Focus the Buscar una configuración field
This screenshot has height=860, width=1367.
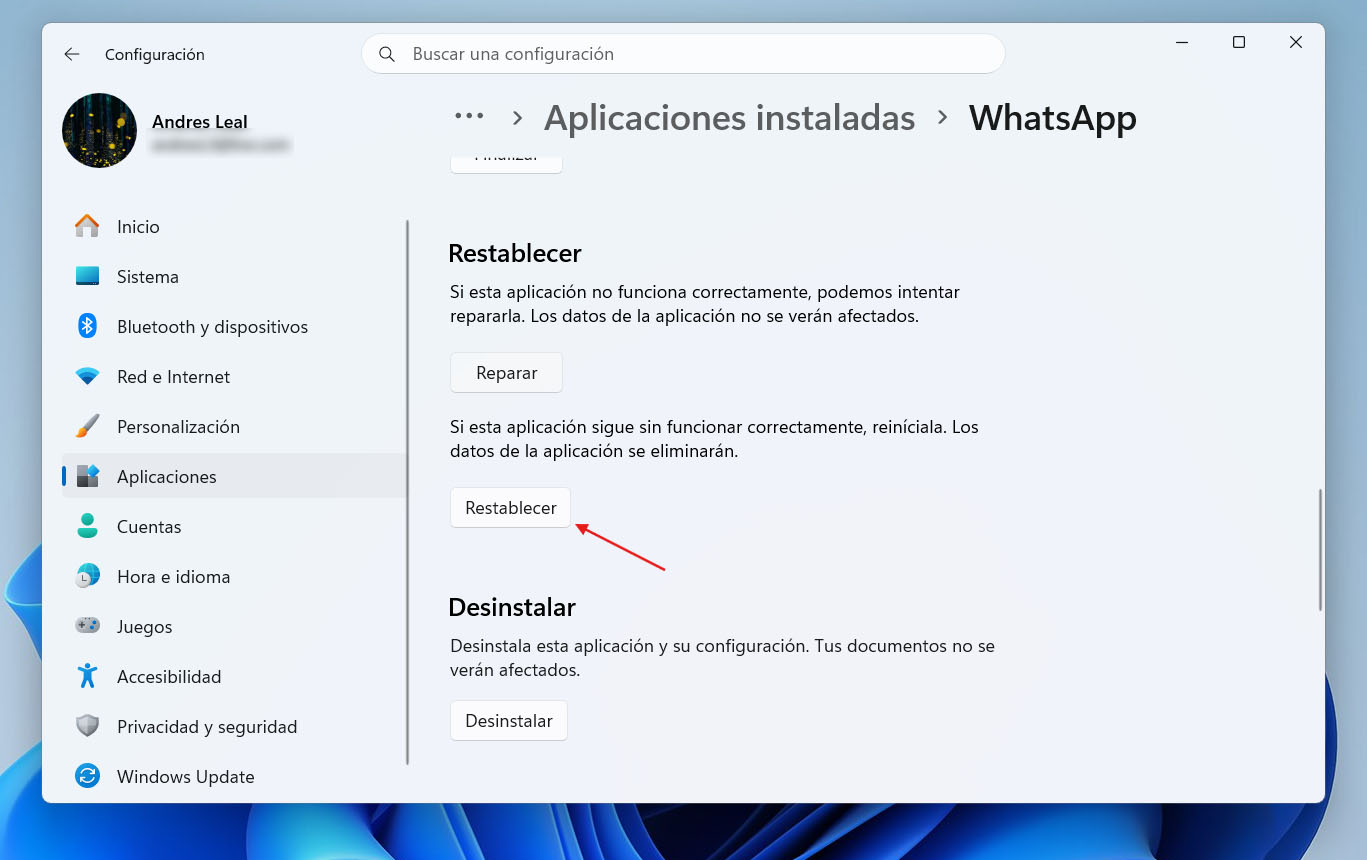[x=683, y=54]
